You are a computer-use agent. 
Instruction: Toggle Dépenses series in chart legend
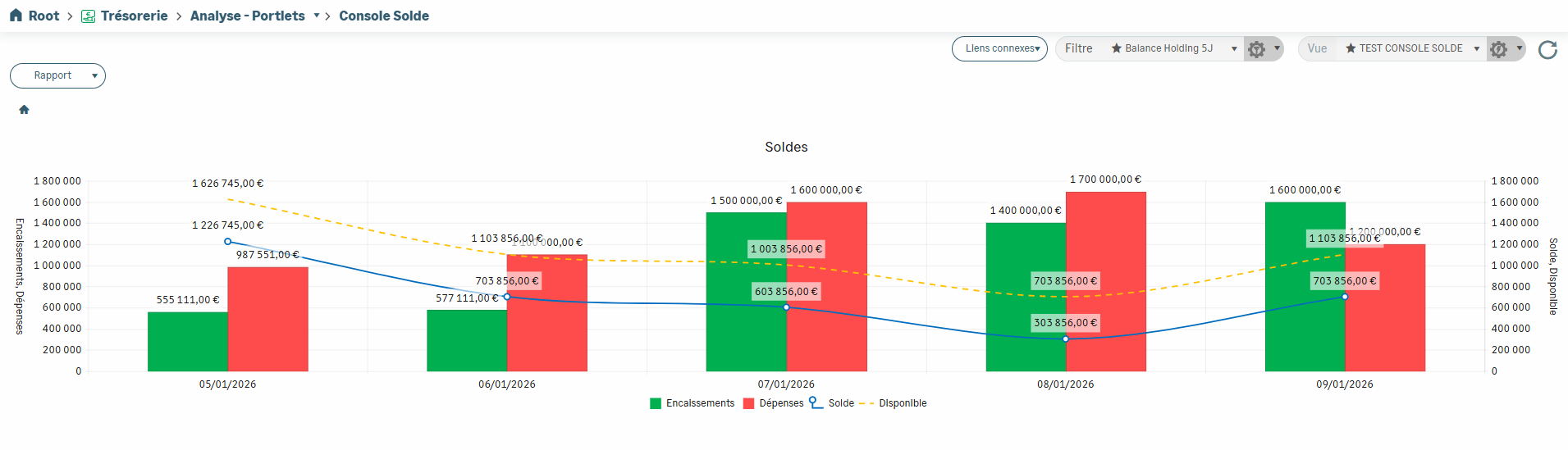(773, 403)
